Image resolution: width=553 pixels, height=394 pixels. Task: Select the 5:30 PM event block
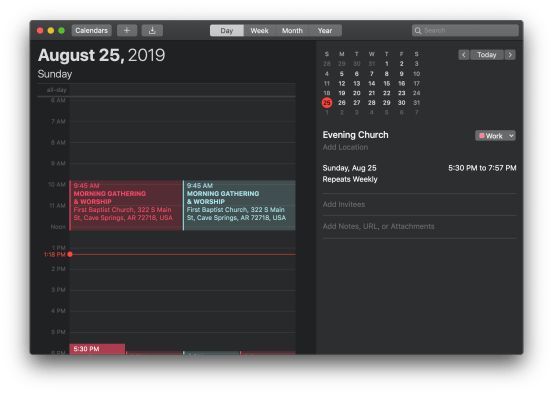tap(97, 349)
